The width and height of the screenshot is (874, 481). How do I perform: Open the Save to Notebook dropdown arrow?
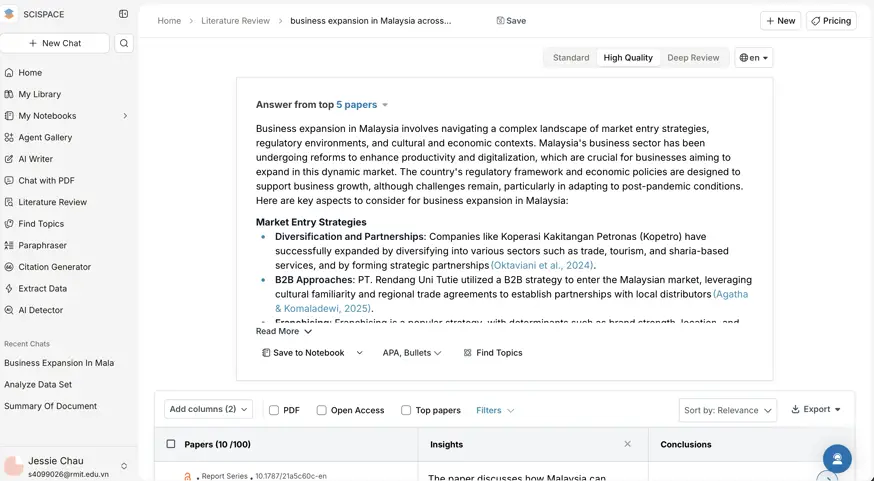point(360,353)
